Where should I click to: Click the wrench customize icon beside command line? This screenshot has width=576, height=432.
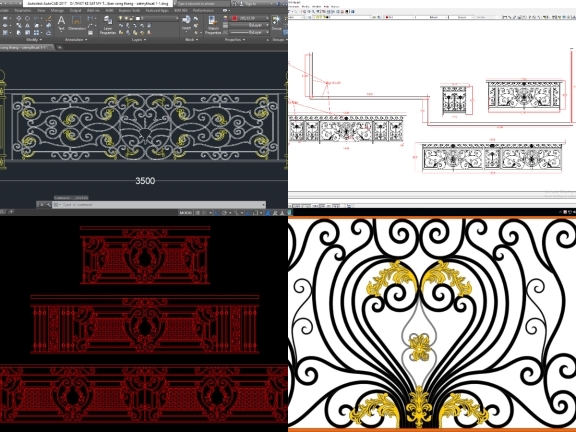click(49, 205)
